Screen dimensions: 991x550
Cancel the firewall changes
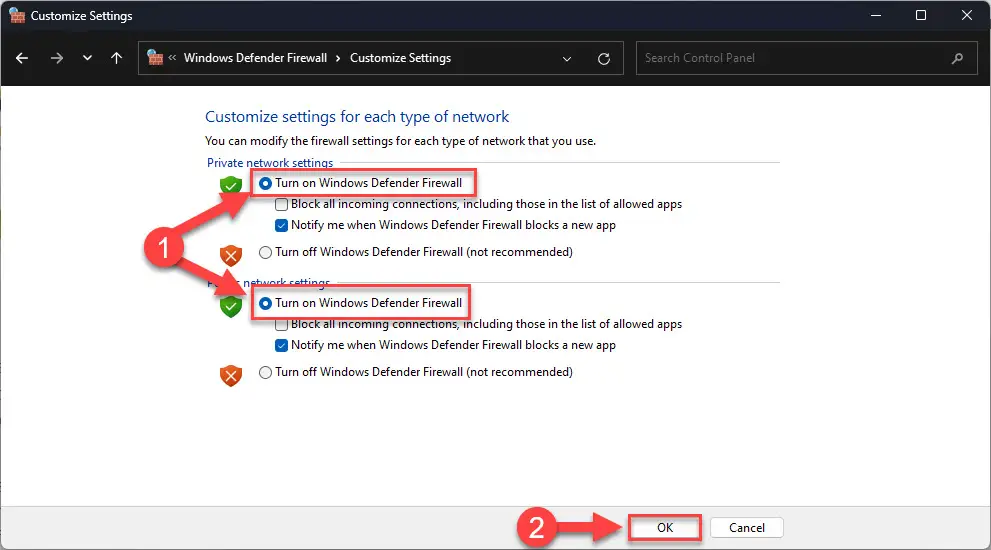click(x=746, y=528)
